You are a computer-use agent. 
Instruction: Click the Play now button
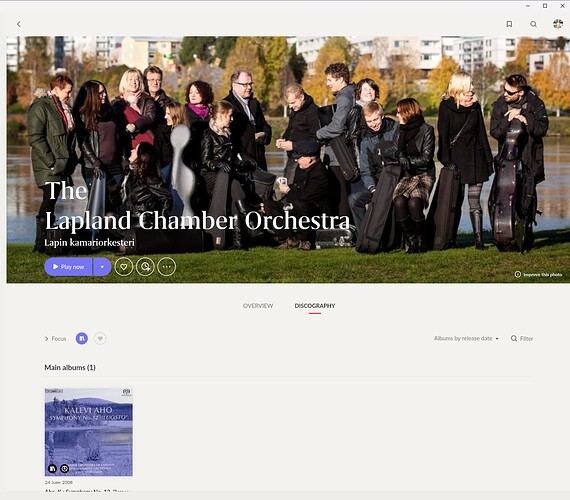click(68, 267)
